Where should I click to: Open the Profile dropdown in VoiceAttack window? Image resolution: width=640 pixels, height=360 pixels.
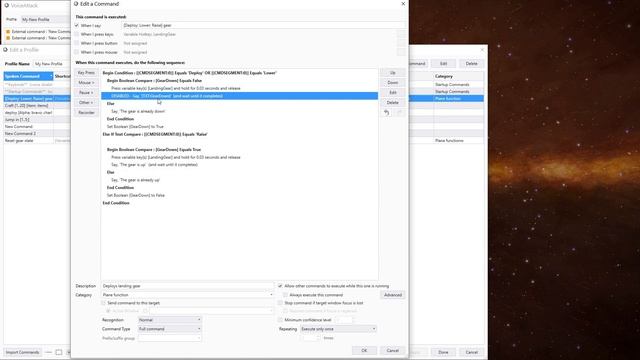pyautogui.click(x=45, y=20)
